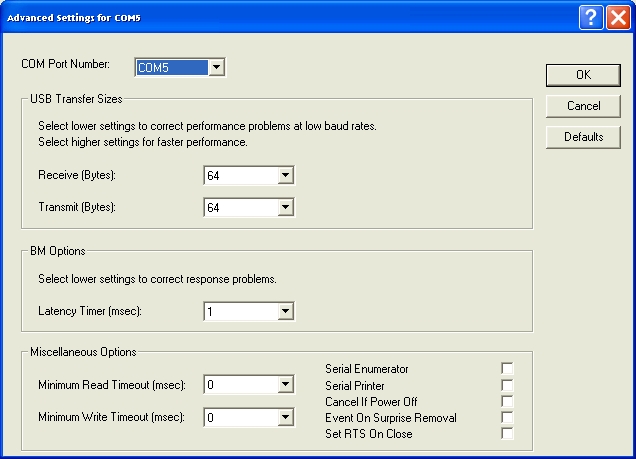Expand the Transmit (Bytes) dropdown arrow
The image size is (636, 459).
pos(286,207)
